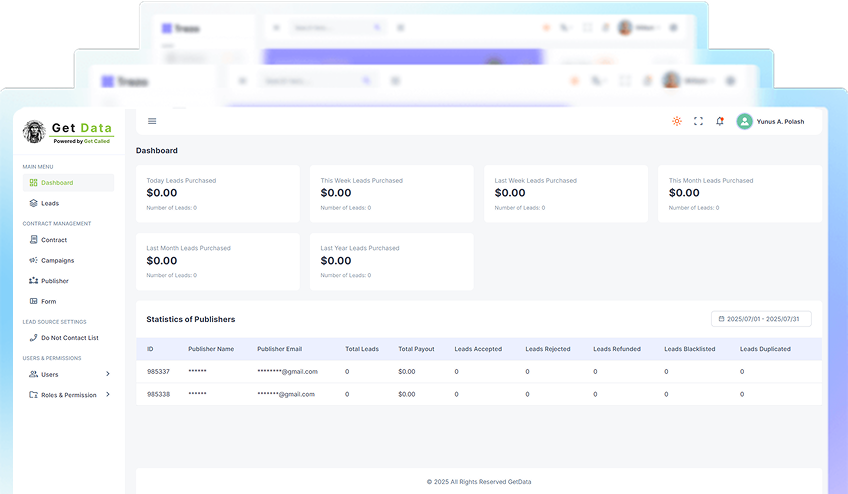Image resolution: width=848 pixels, height=494 pixels.
Task: Enter fullscreen with the expand icon
Action: [x=698, y=121]
